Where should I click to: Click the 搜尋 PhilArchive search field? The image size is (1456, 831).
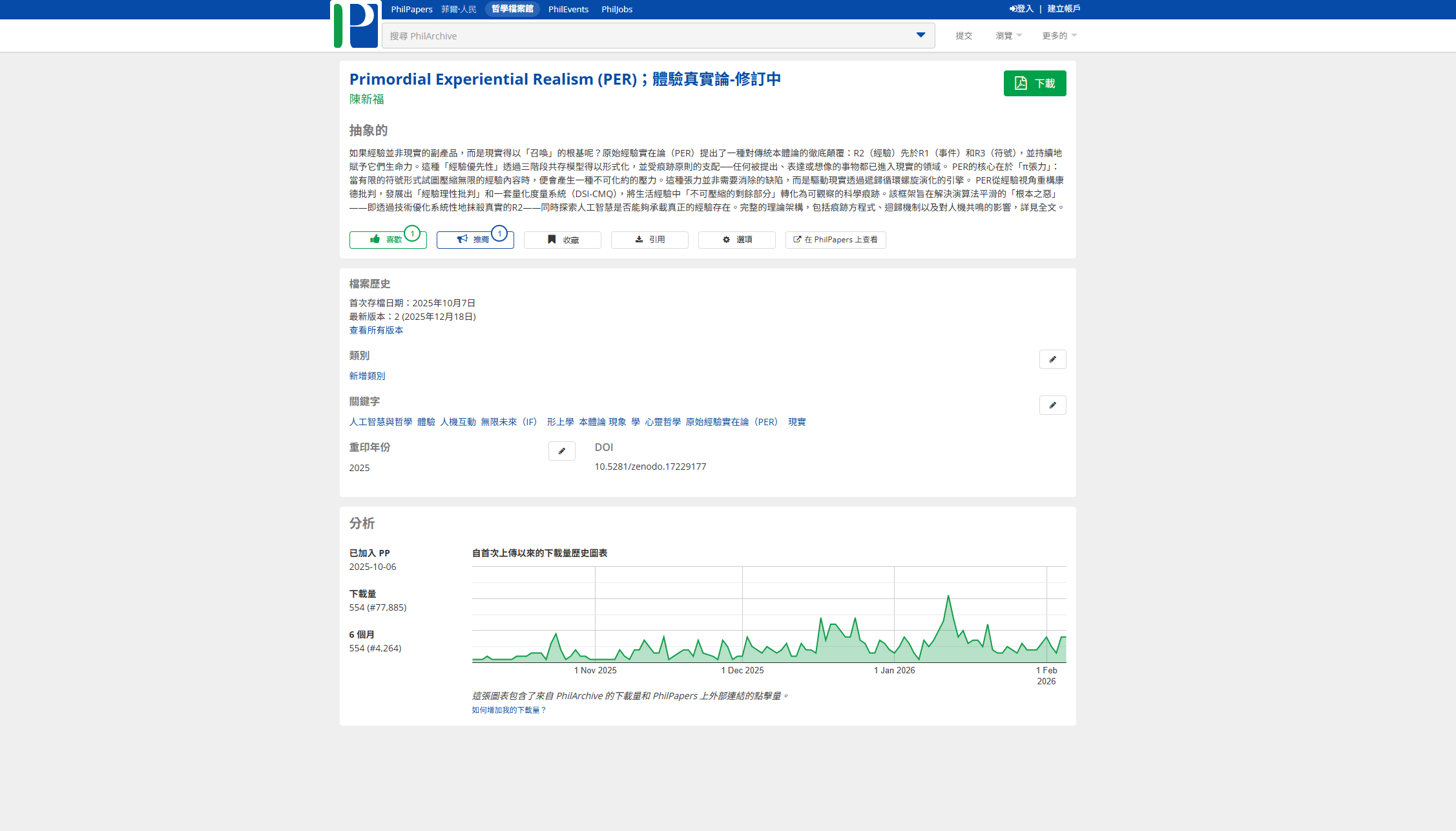click(646, 36)
